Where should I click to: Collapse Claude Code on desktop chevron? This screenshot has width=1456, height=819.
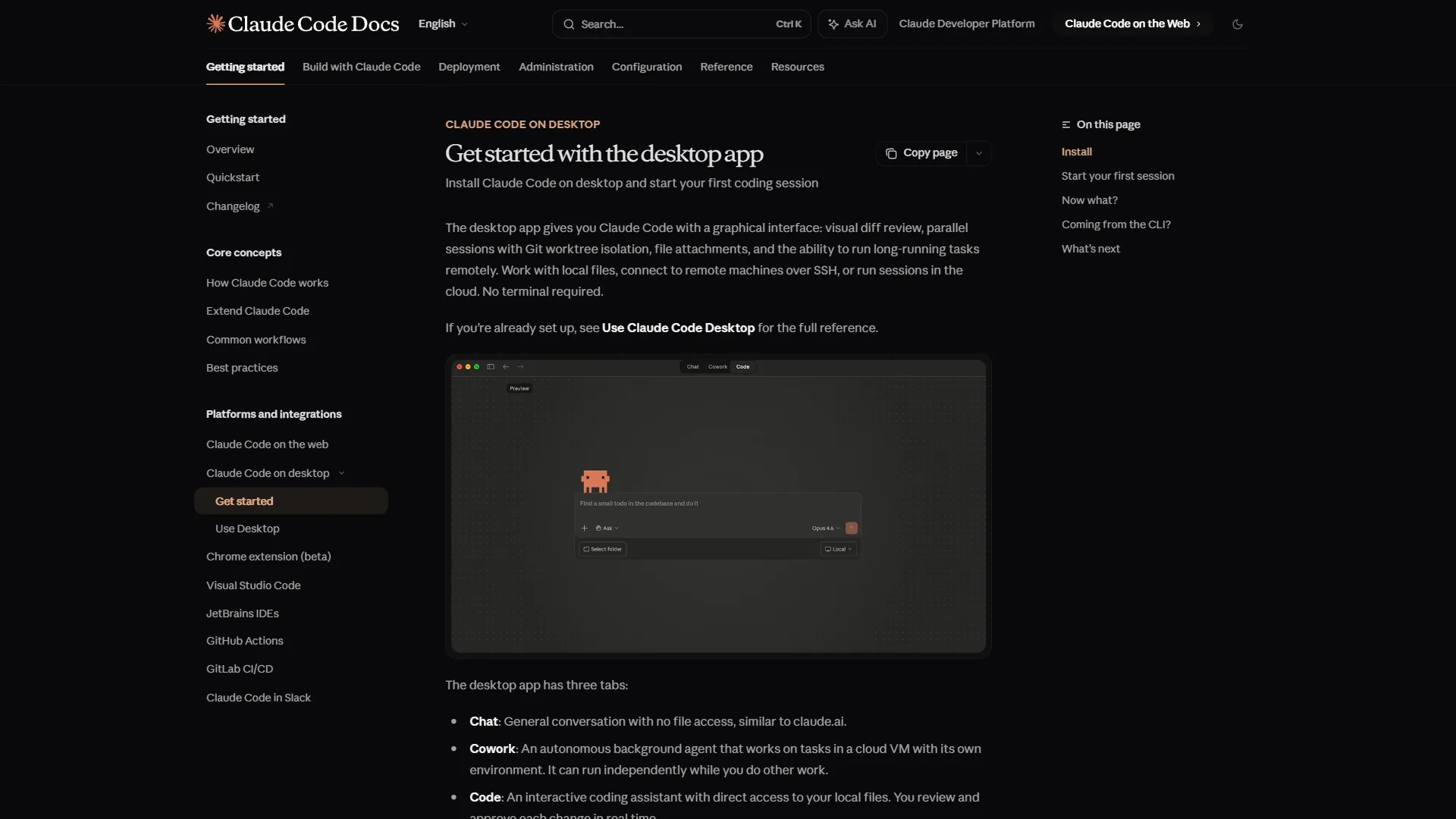[341, 473]
